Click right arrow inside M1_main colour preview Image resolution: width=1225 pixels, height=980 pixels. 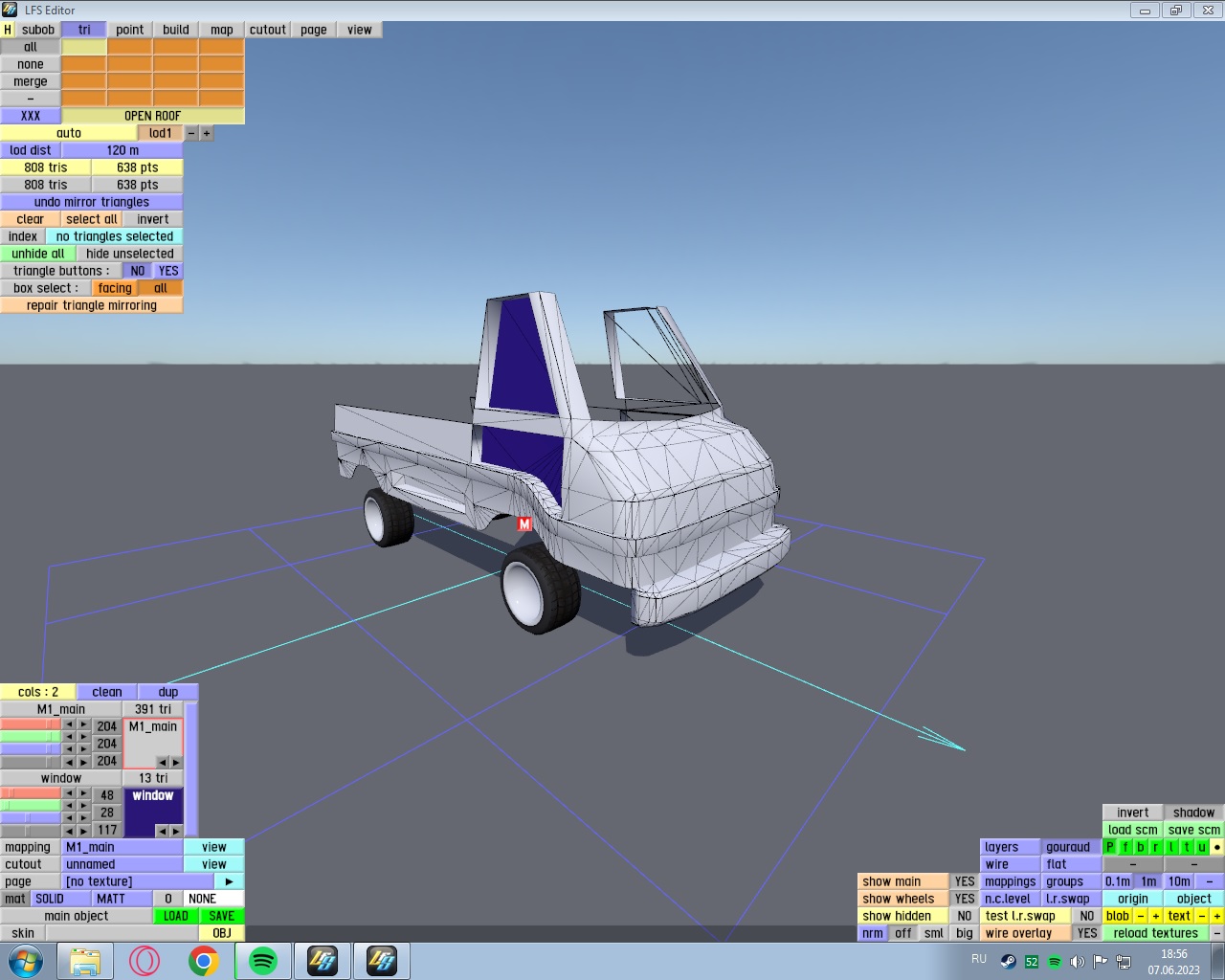coord(176,762)
